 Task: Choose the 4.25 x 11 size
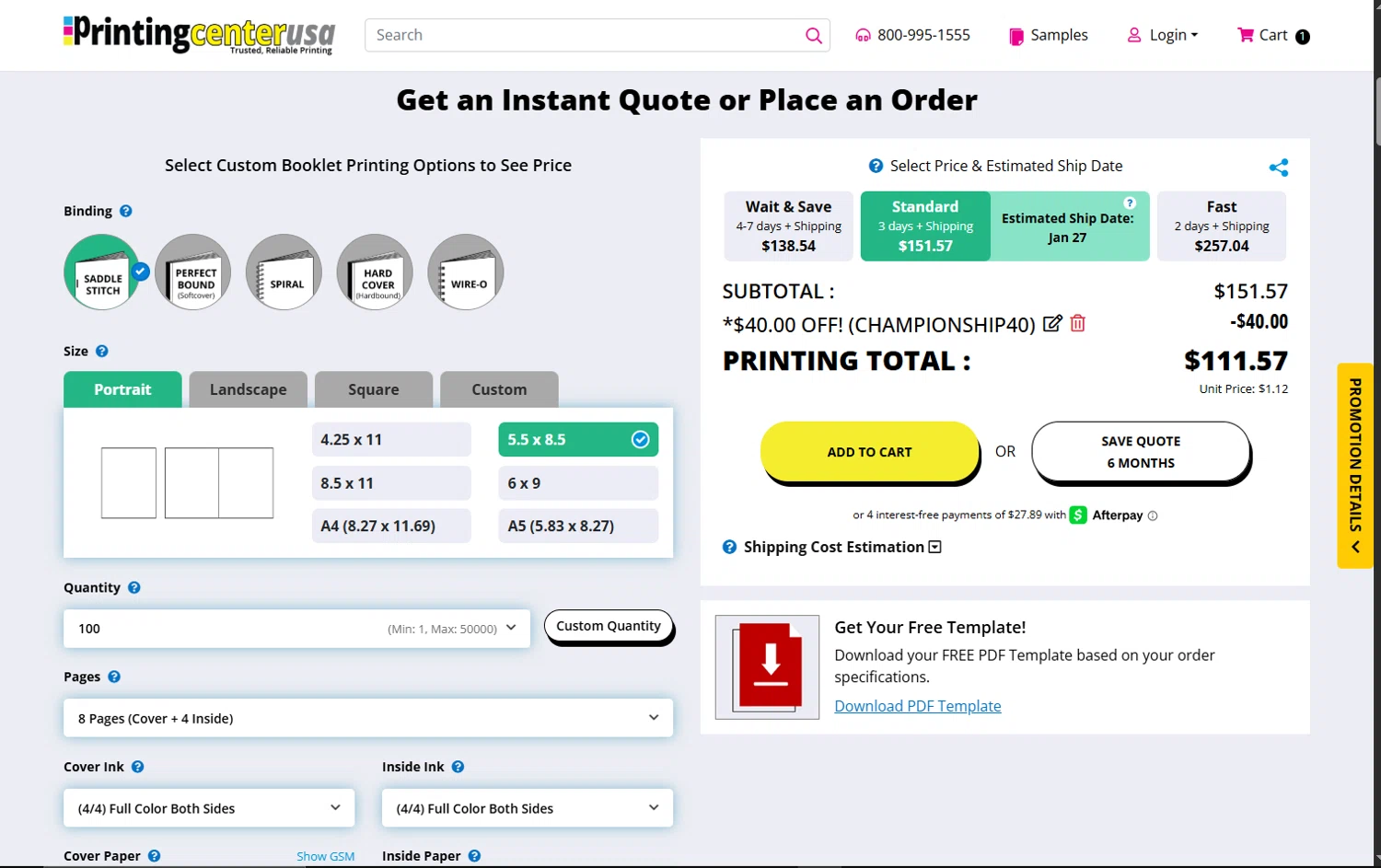[391, 439]
